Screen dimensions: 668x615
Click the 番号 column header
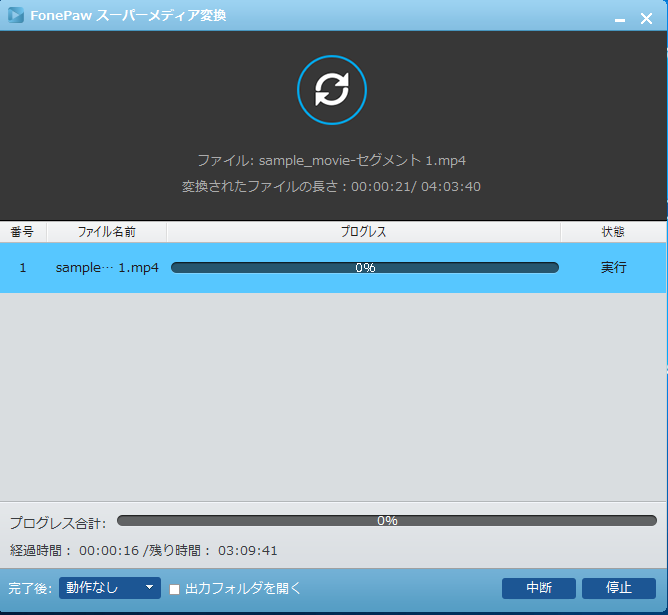23,232
